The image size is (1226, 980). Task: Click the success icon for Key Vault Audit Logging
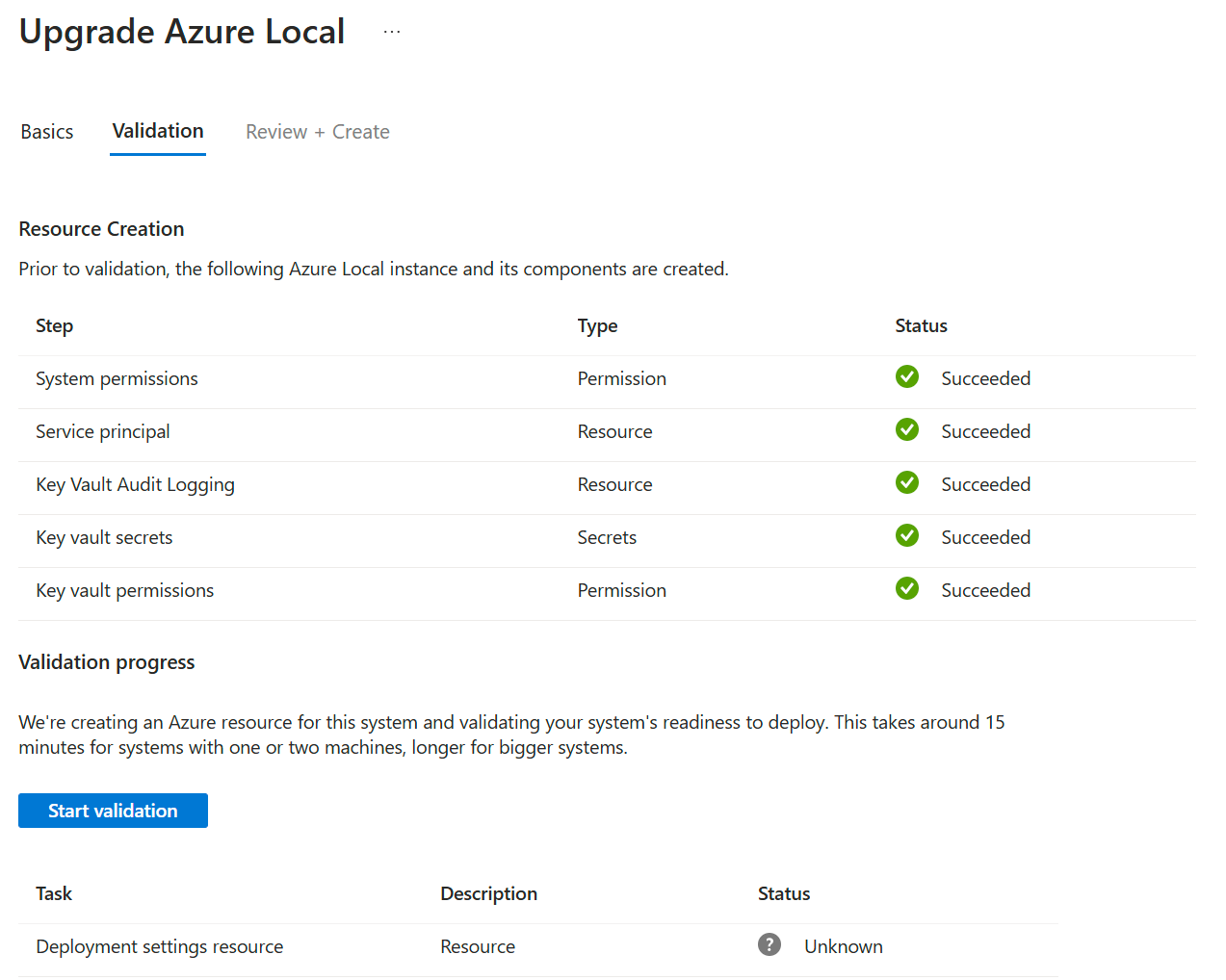[907, 482]
